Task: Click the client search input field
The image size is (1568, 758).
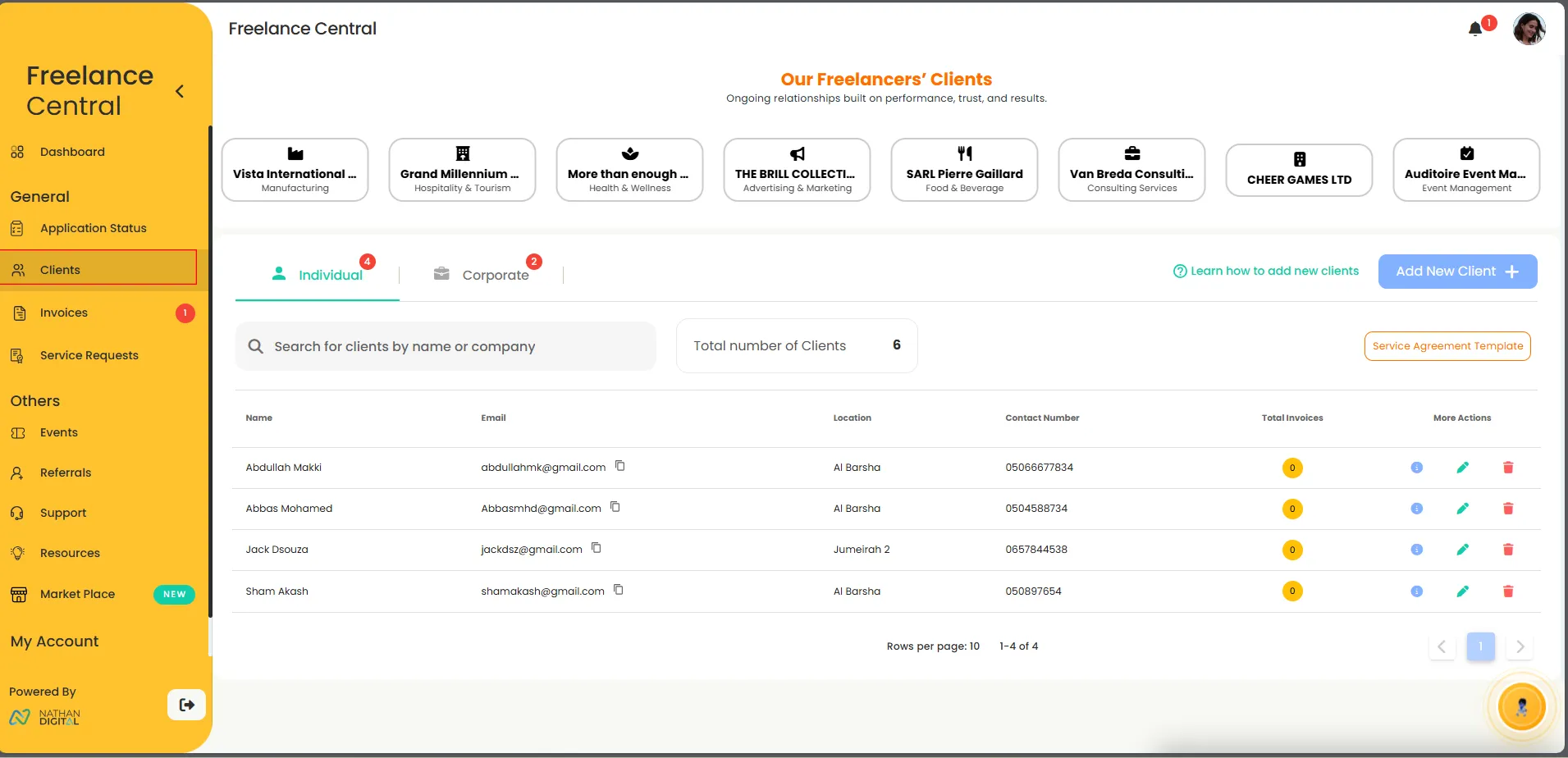Action: 446,345
